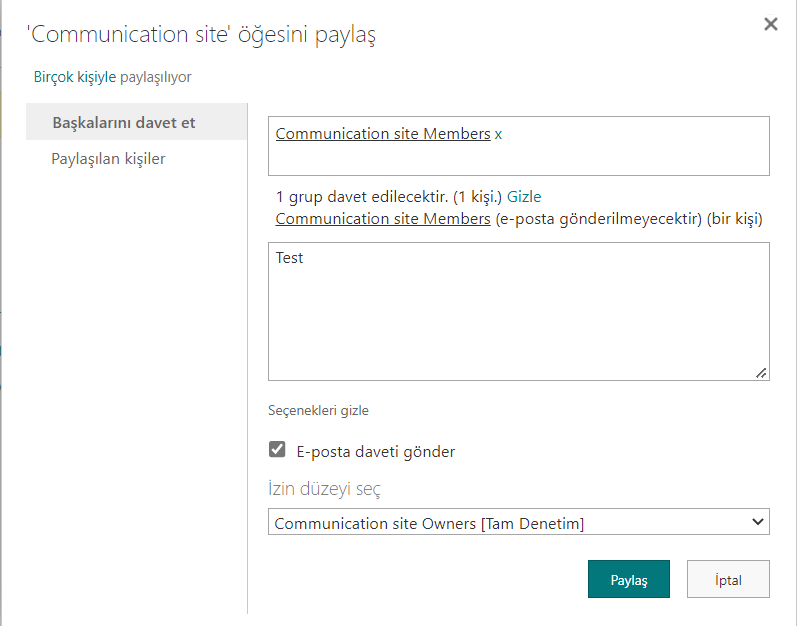
Task: Collapse options via "Seçenekleri gizle"
Action: tap(319, 410)
